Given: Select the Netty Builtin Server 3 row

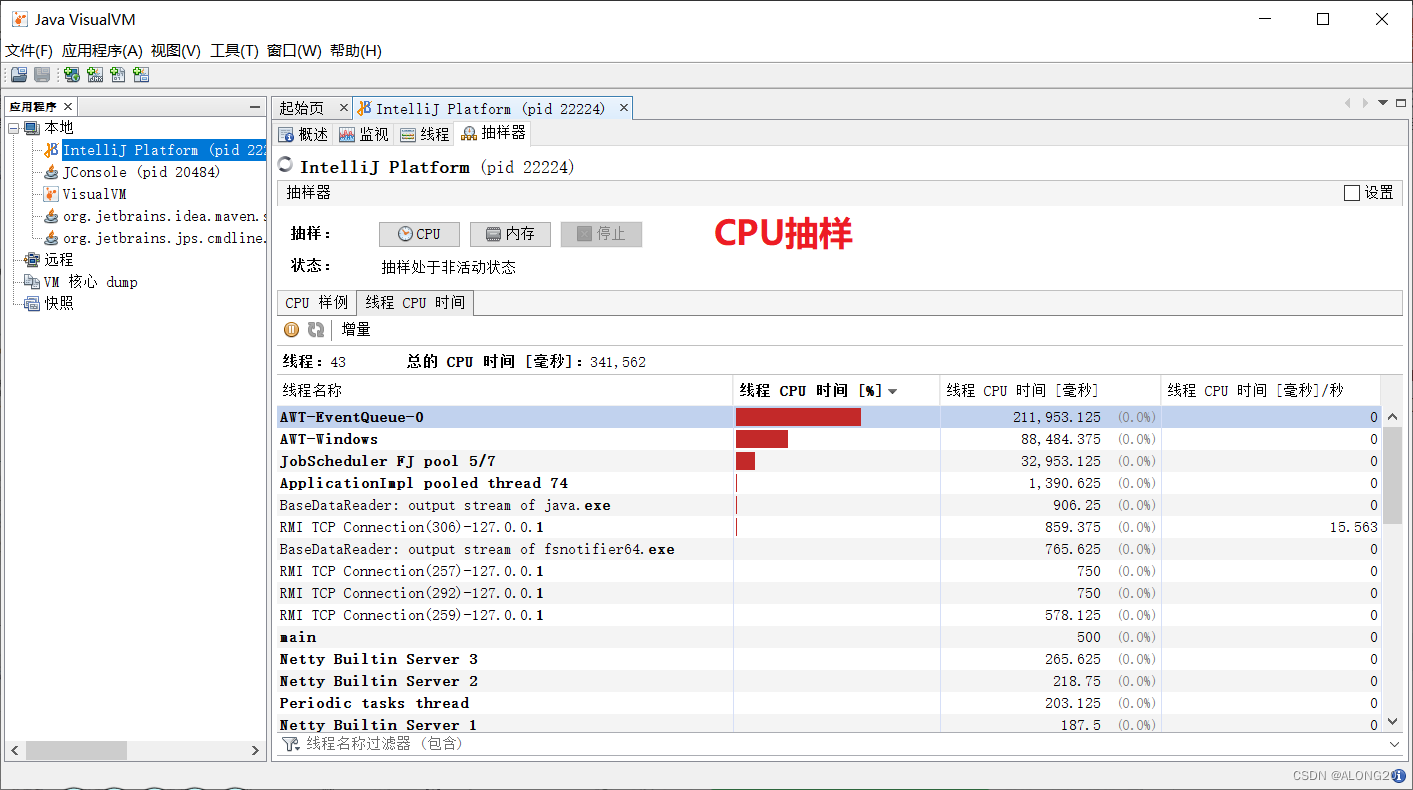Looking at the screenshot, I should (829, 659).
